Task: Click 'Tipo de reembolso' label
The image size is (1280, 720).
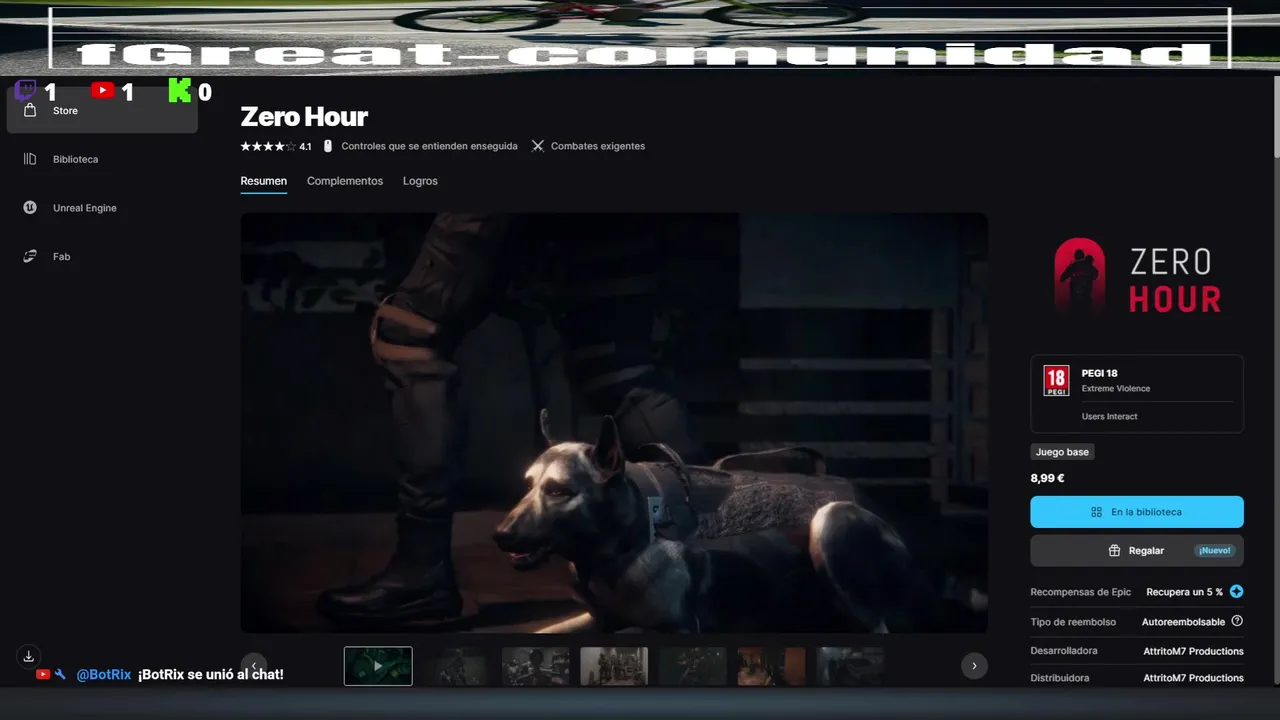Action: [x=1073, y=622]
